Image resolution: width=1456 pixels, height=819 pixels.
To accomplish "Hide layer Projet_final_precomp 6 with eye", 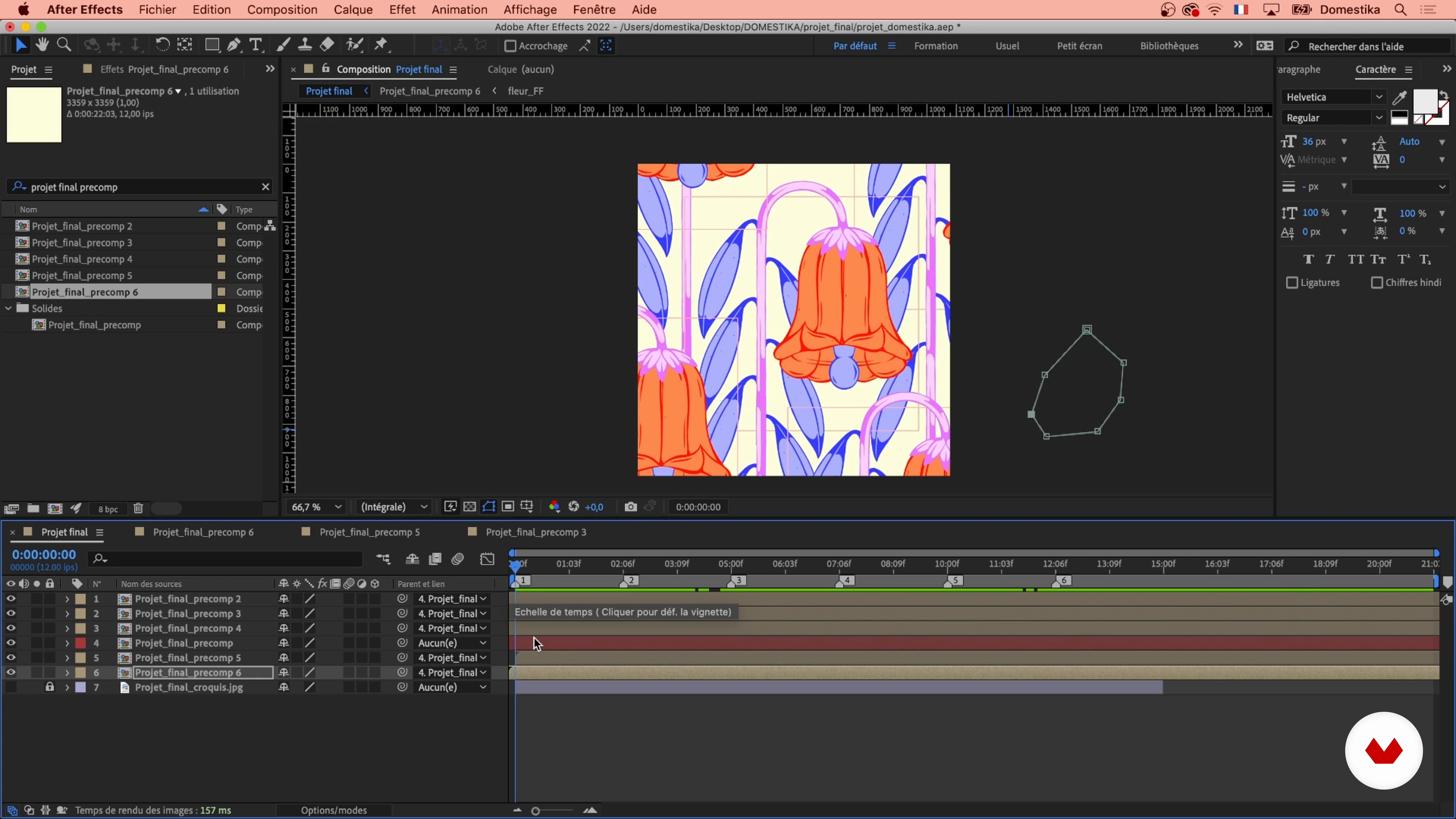I will [11, 673].
